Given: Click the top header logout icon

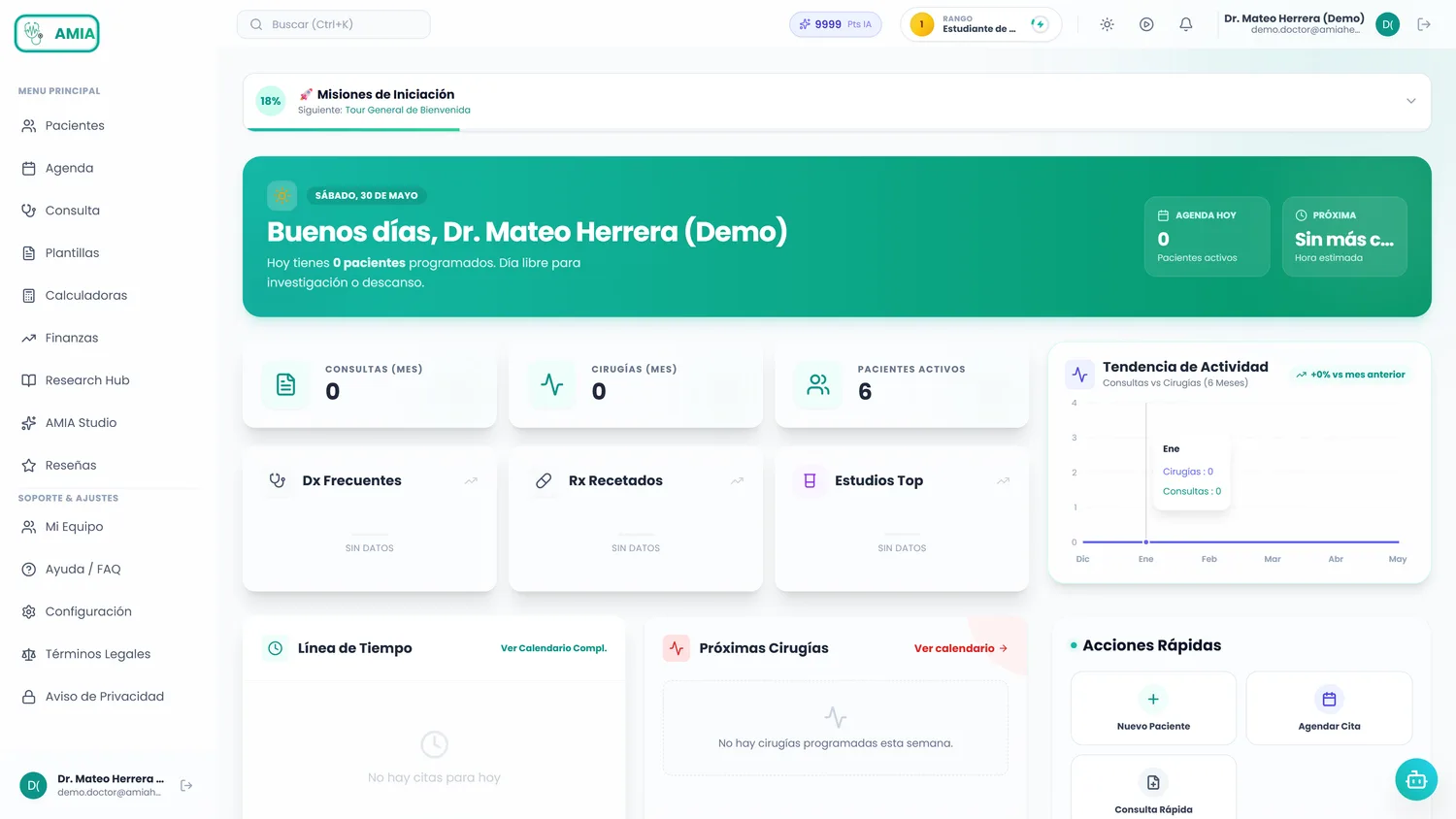Looking at the screenshot, I should pos(1424,24).
